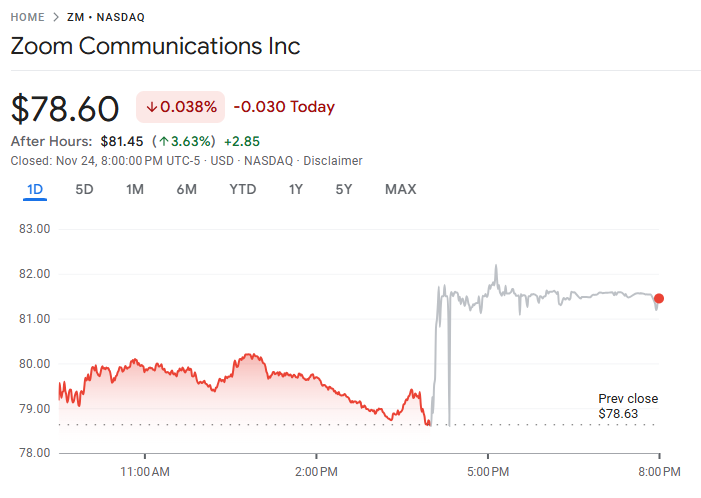Switch to the YTD tab
The image size is (701, 498).
(243, 189)
